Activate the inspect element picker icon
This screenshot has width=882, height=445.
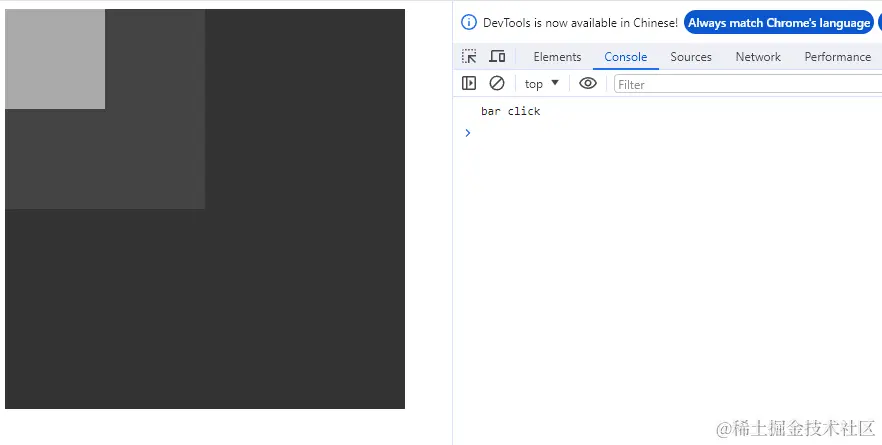(469, 56)
